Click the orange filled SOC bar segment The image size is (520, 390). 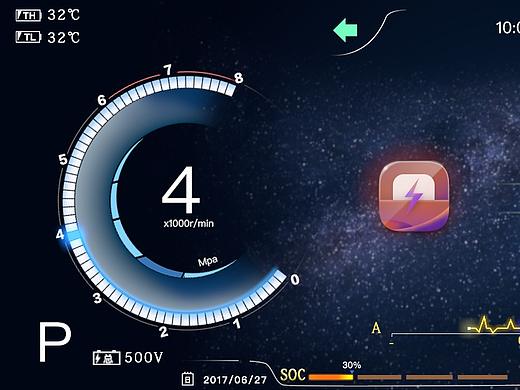coord(331,377)
